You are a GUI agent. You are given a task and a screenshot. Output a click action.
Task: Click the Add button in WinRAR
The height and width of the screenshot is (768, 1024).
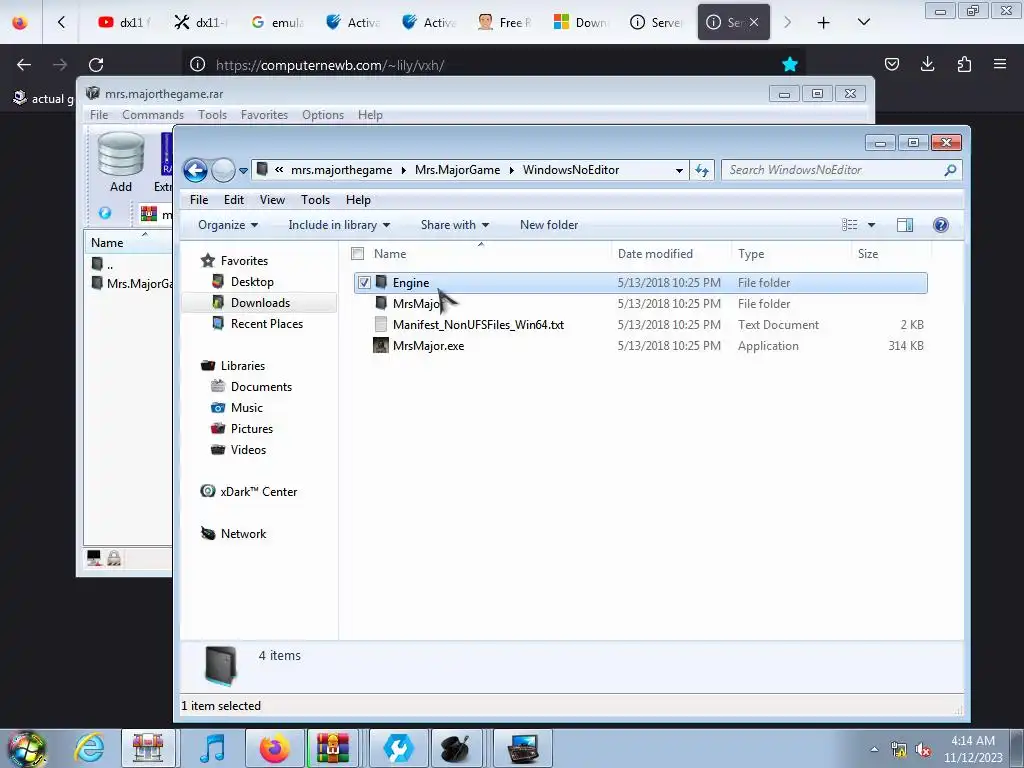coord(121,162)
